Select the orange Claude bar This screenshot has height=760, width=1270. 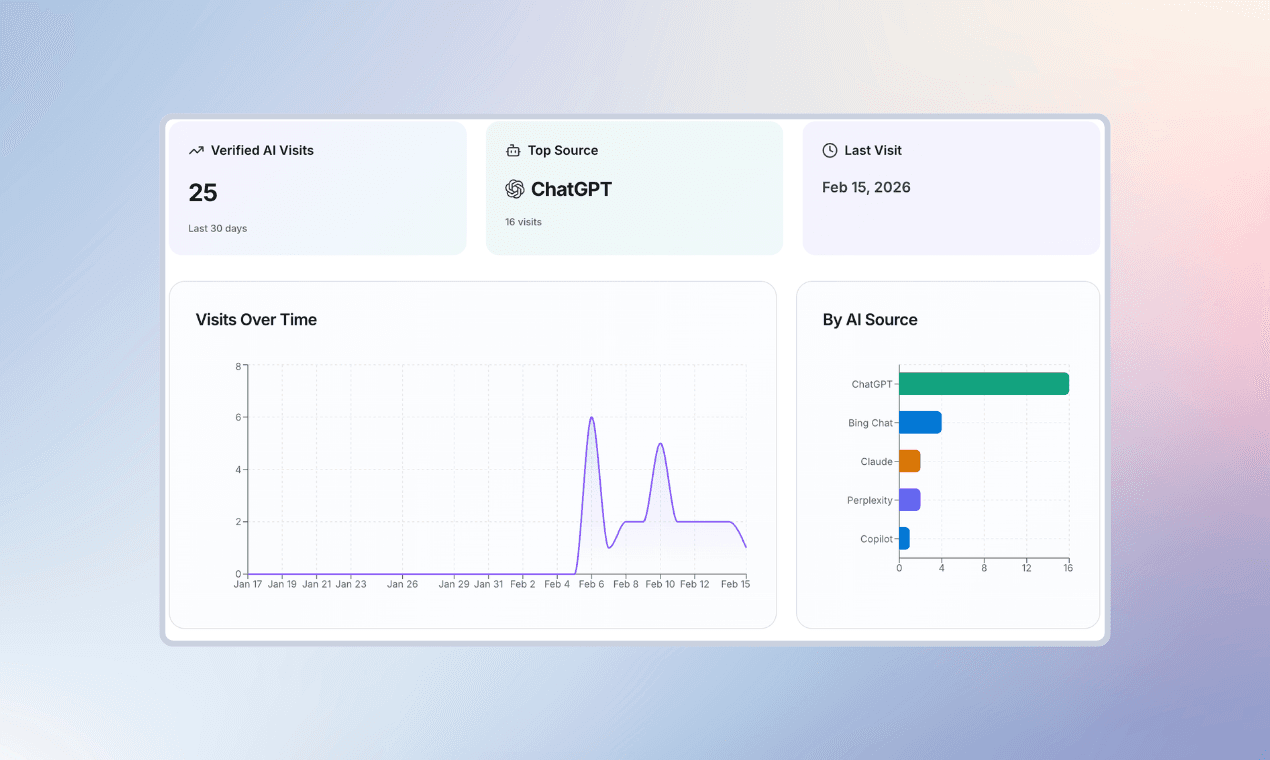[x=910, y=461]
